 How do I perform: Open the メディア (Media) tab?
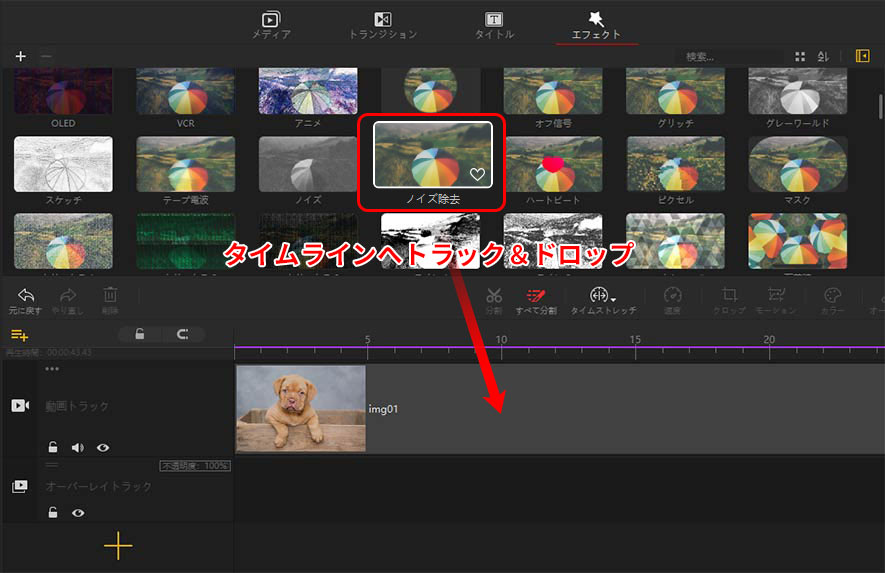point(271,26)
